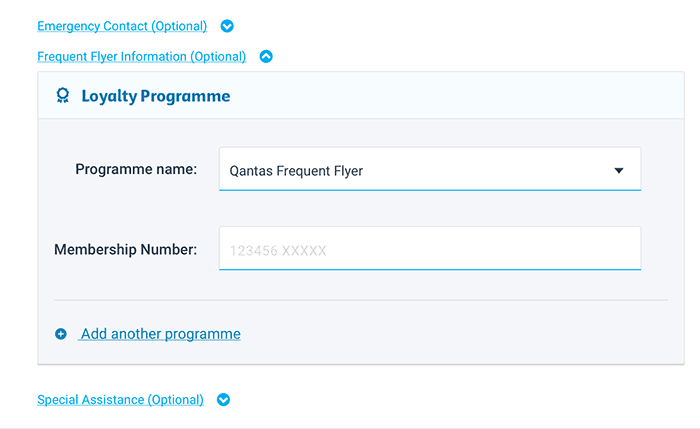Click the Special Assistance chevron-down icon

coord(223,400)
